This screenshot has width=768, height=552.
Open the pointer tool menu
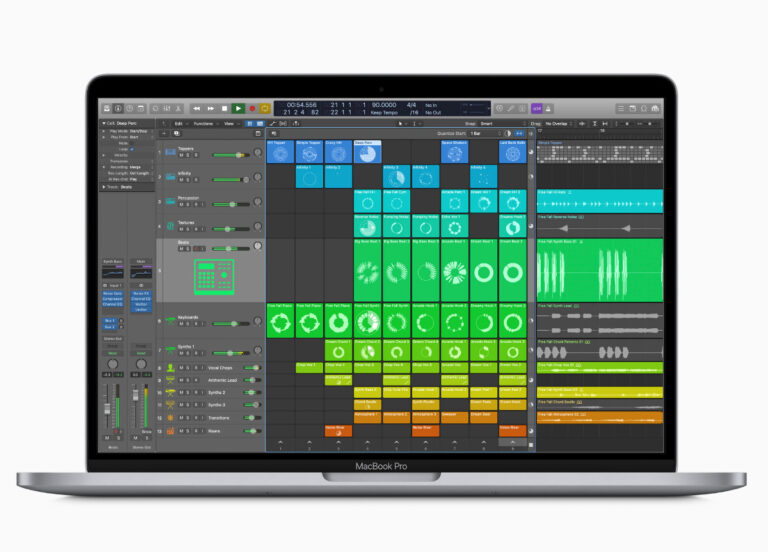point(401,123)
